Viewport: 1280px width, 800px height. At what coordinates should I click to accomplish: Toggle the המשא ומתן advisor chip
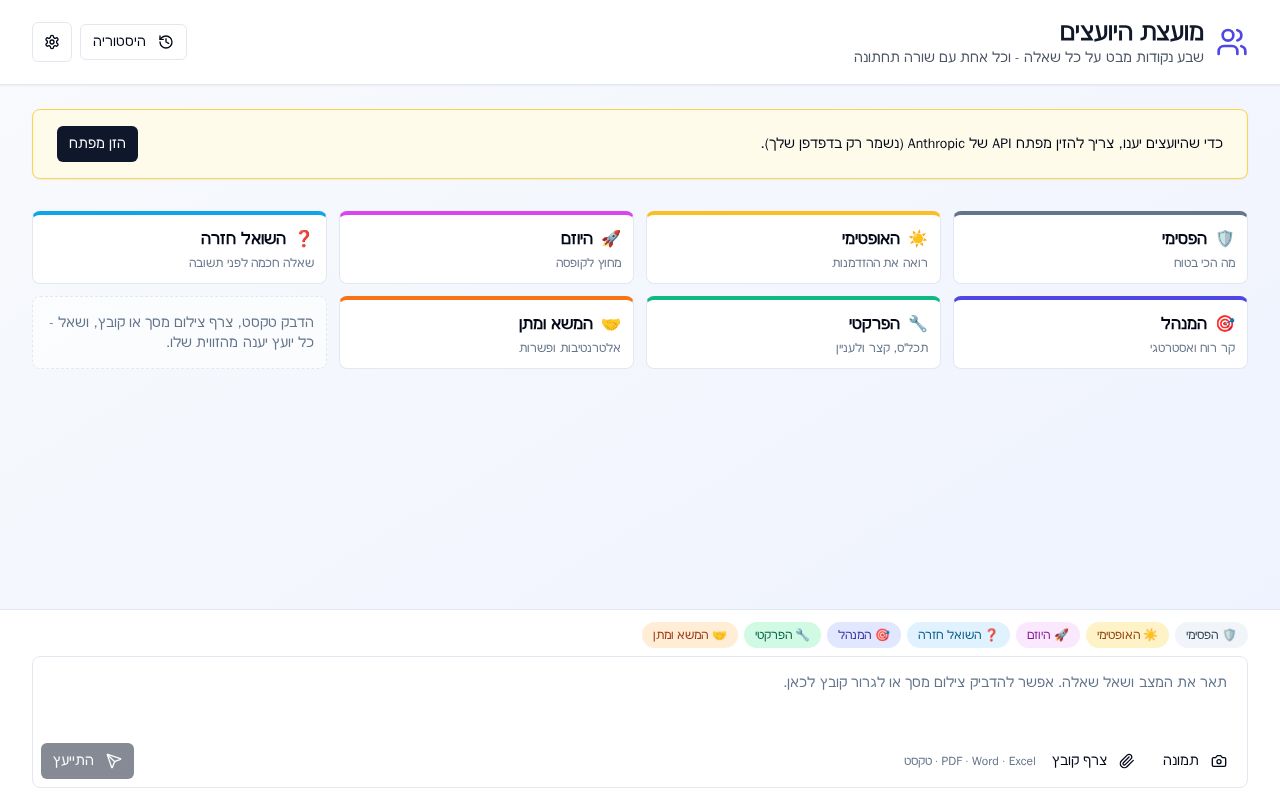pyautogui.click(x=690, y=635)
